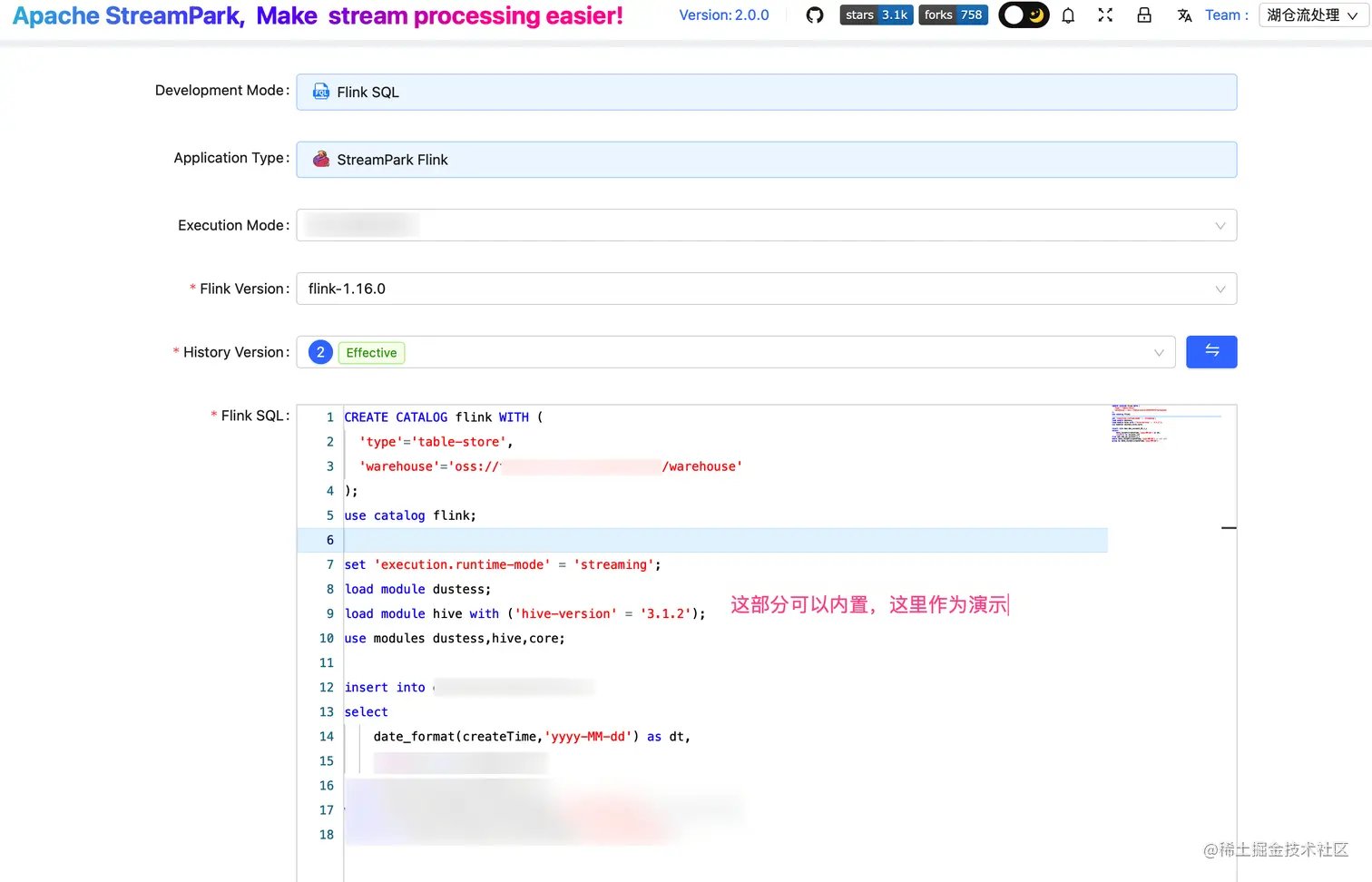1372x882 pixels.
Task: Toggle the dark mode switch
Action: click(1024, 15)
